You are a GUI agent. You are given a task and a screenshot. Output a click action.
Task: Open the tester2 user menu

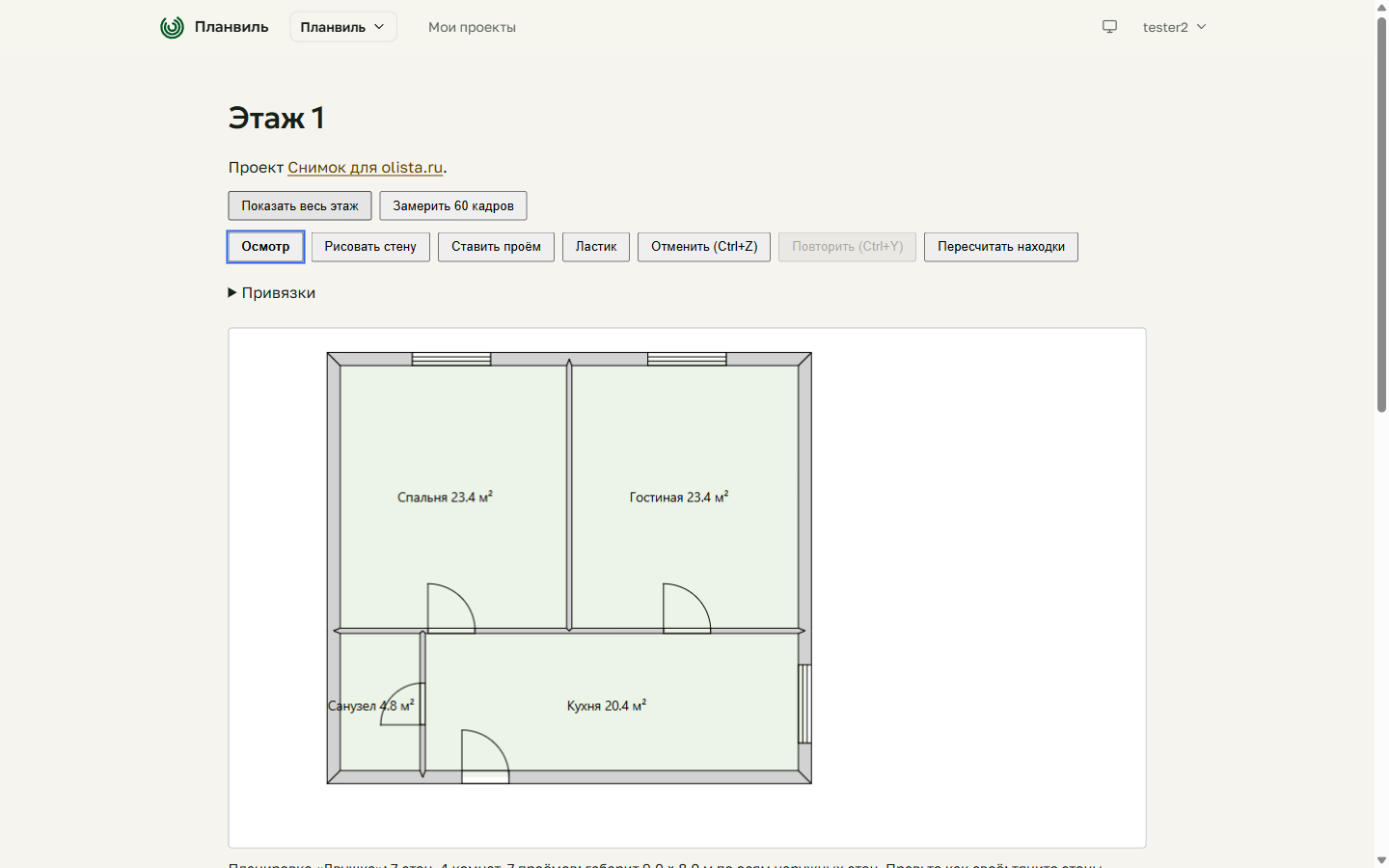1174,27
